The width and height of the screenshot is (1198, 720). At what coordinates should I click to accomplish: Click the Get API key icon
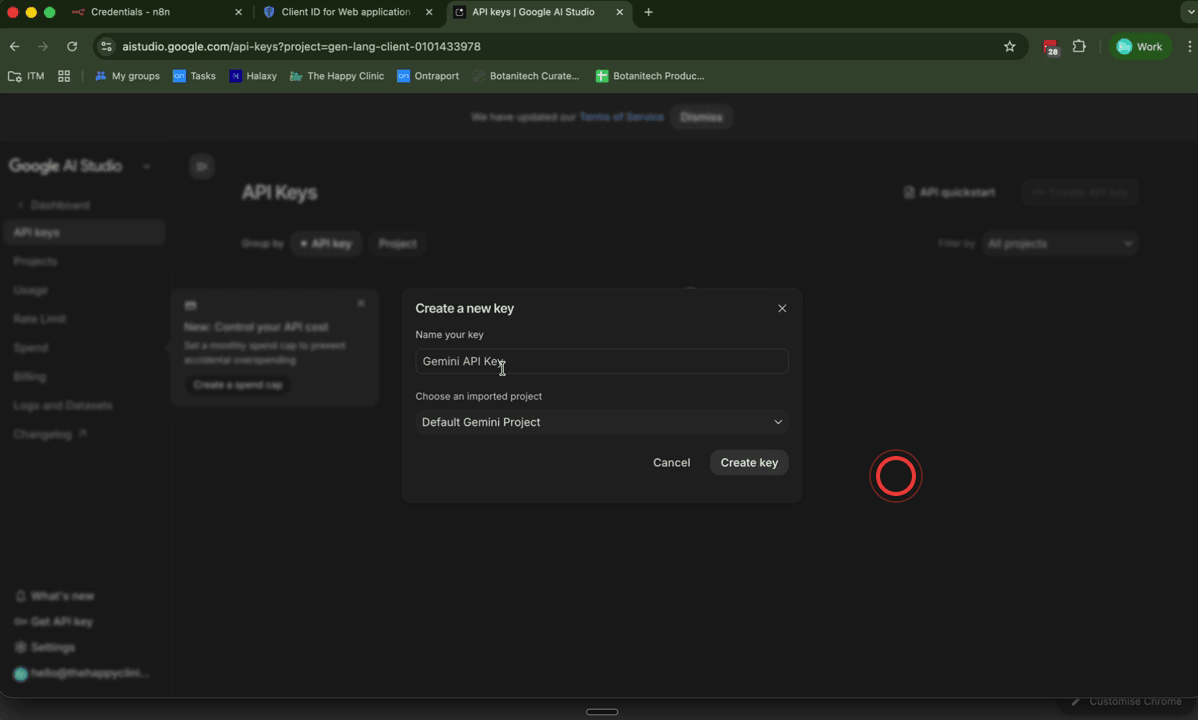coord(20,621)
